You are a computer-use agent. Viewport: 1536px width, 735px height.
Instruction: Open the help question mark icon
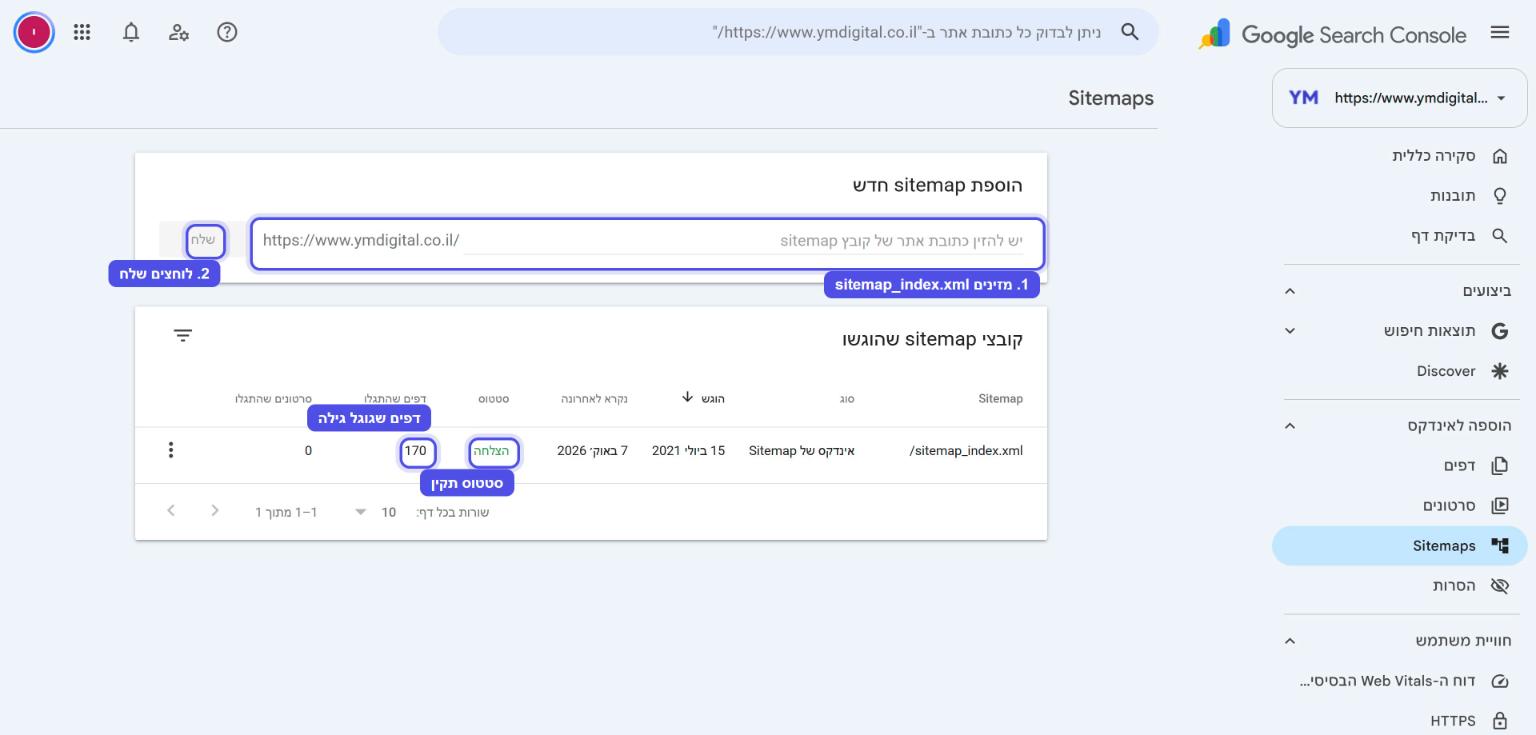(x=227, y=32)
